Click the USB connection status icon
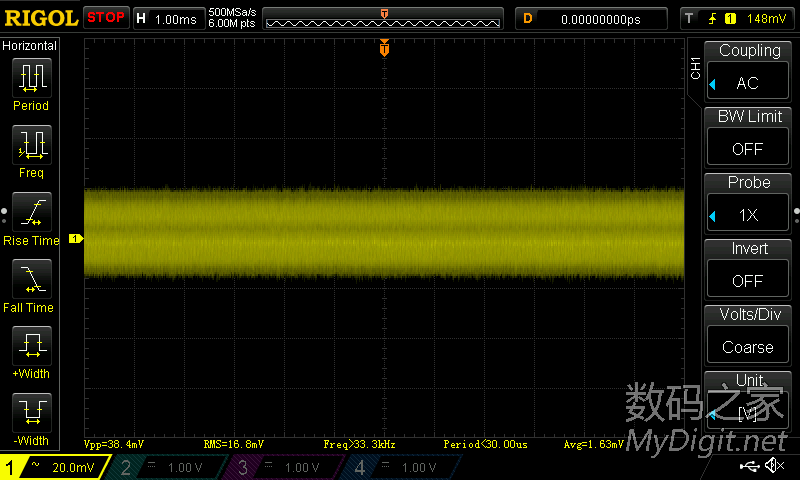The height and width of the screenshot is (480, 800). pos(749,465)
